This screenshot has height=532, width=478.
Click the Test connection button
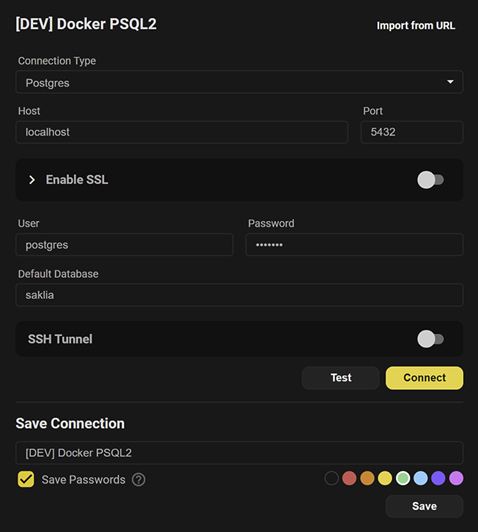(x=341, y=378)
